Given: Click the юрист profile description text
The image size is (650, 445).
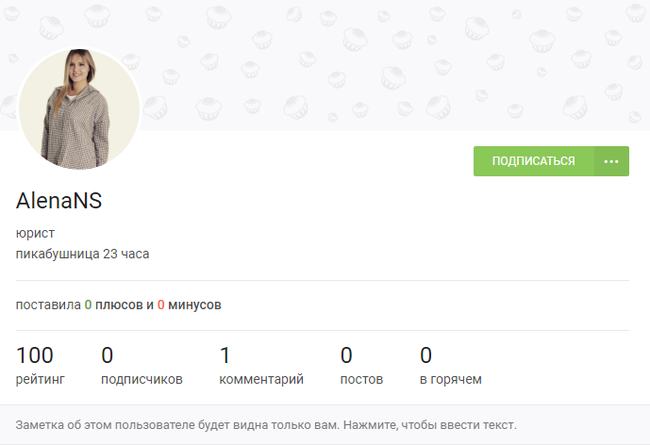Looking at the screenshot, I should [35, 233].
